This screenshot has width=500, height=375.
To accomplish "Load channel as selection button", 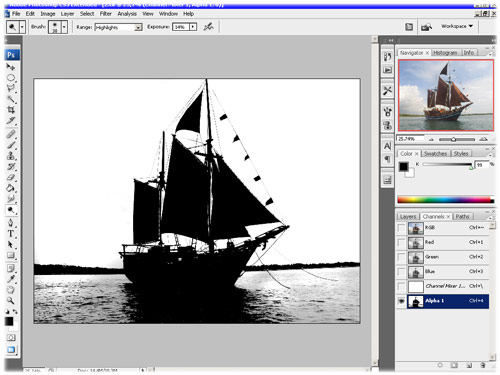I will point(440,365).
